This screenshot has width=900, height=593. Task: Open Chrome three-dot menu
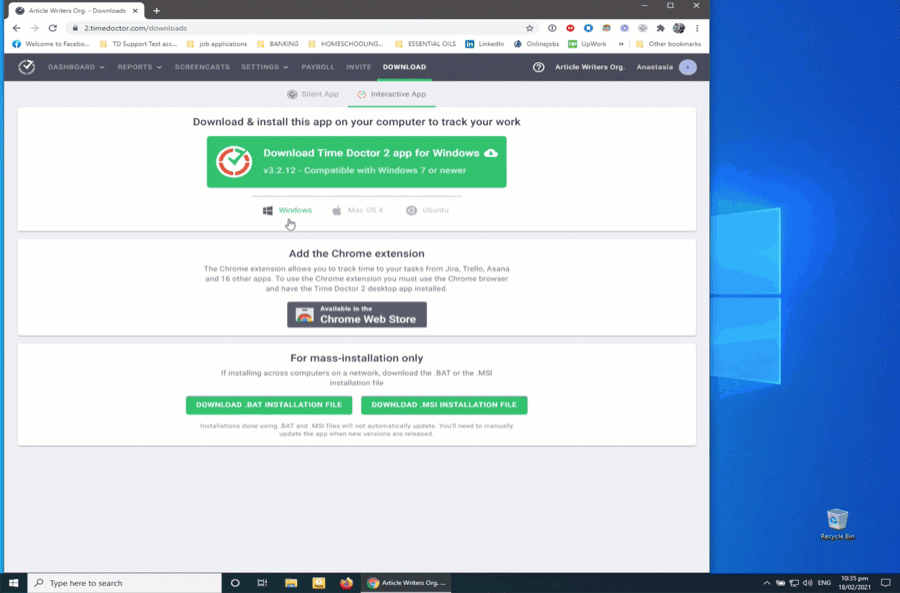pyautogui.click(x=697, y=28)
